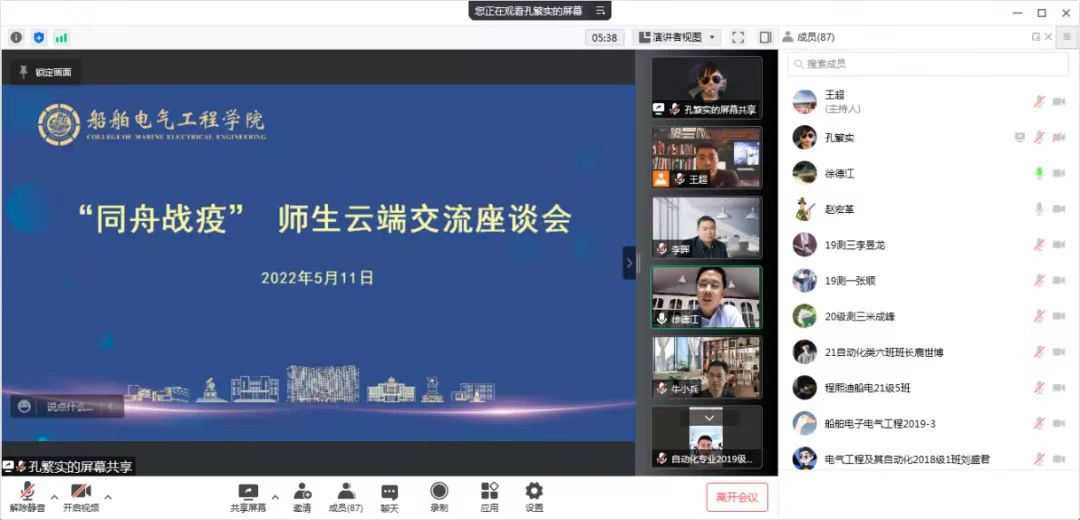
Task: Click the blue security shield icon
Action: pyautogui.click(x=39, y=37)
